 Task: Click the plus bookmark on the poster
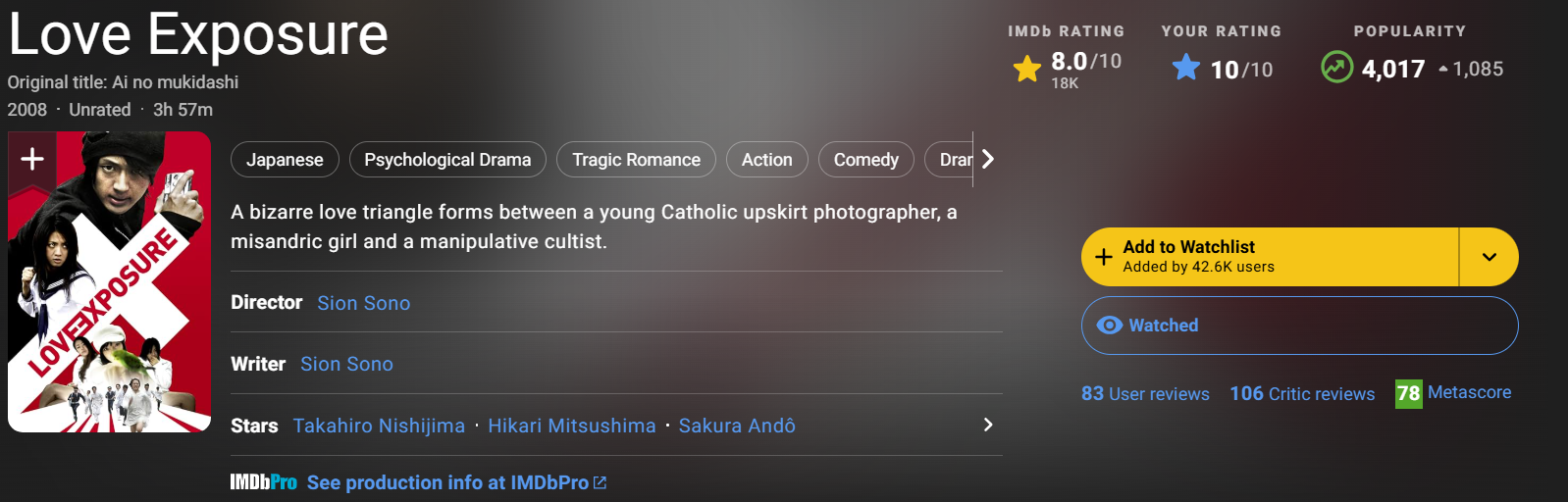tap(32, 159)
